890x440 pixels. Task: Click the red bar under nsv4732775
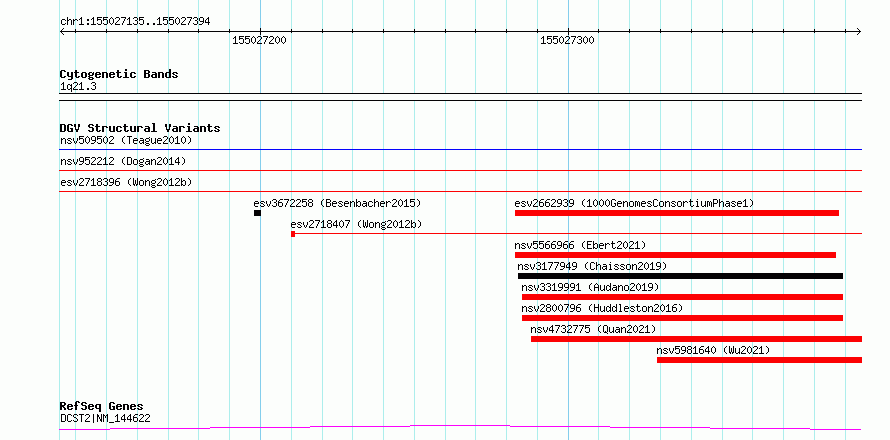[x=696, y=339]
